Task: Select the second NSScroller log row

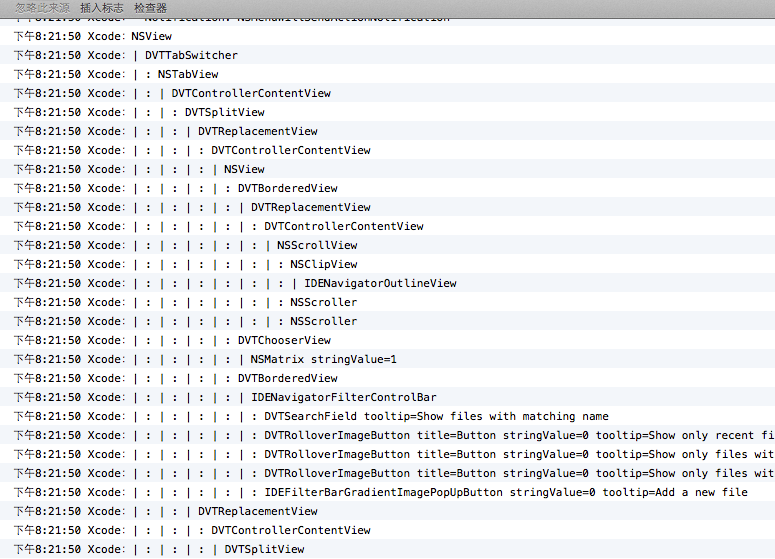Action: (x=323, y=321)
